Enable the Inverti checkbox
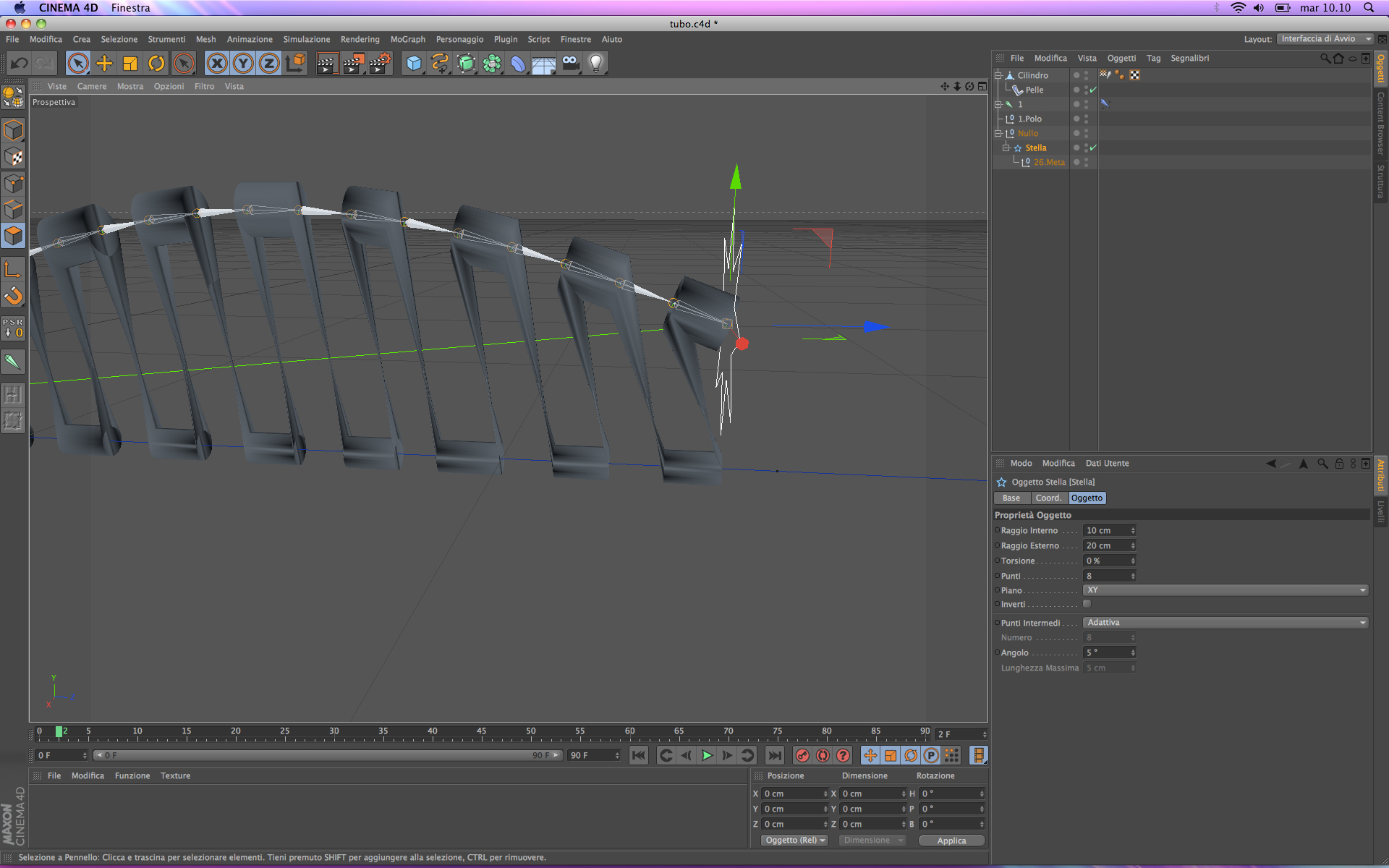Screen dimensions: 1389x868 [1087, 604]
